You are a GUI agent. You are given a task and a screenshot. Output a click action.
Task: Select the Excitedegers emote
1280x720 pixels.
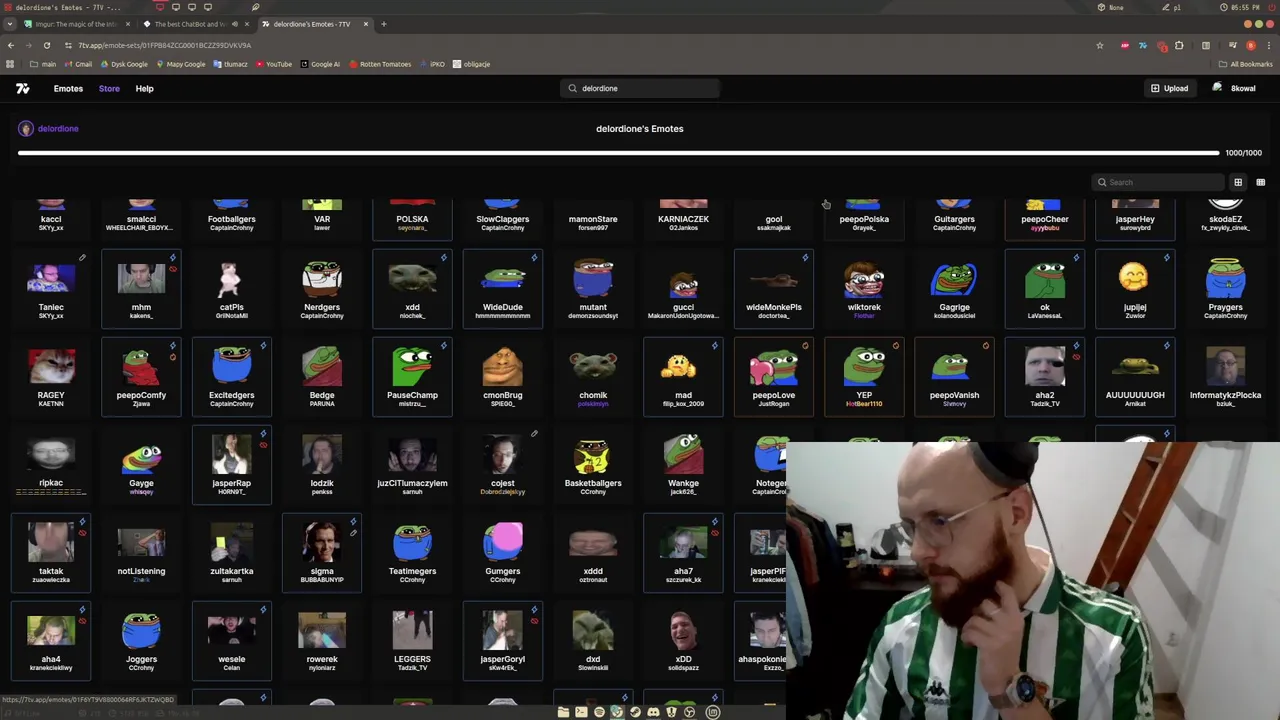pos(231,376)
